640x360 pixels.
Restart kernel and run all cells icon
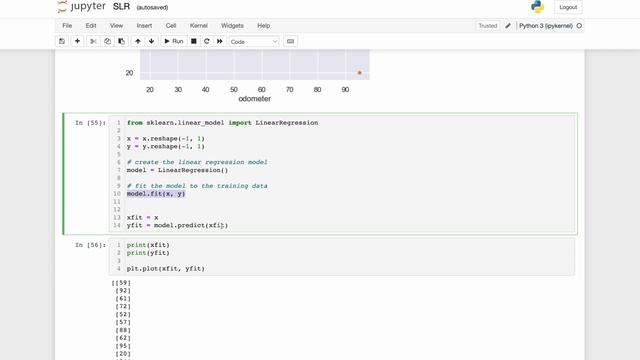pyautogui.click(x=220, y=41)
